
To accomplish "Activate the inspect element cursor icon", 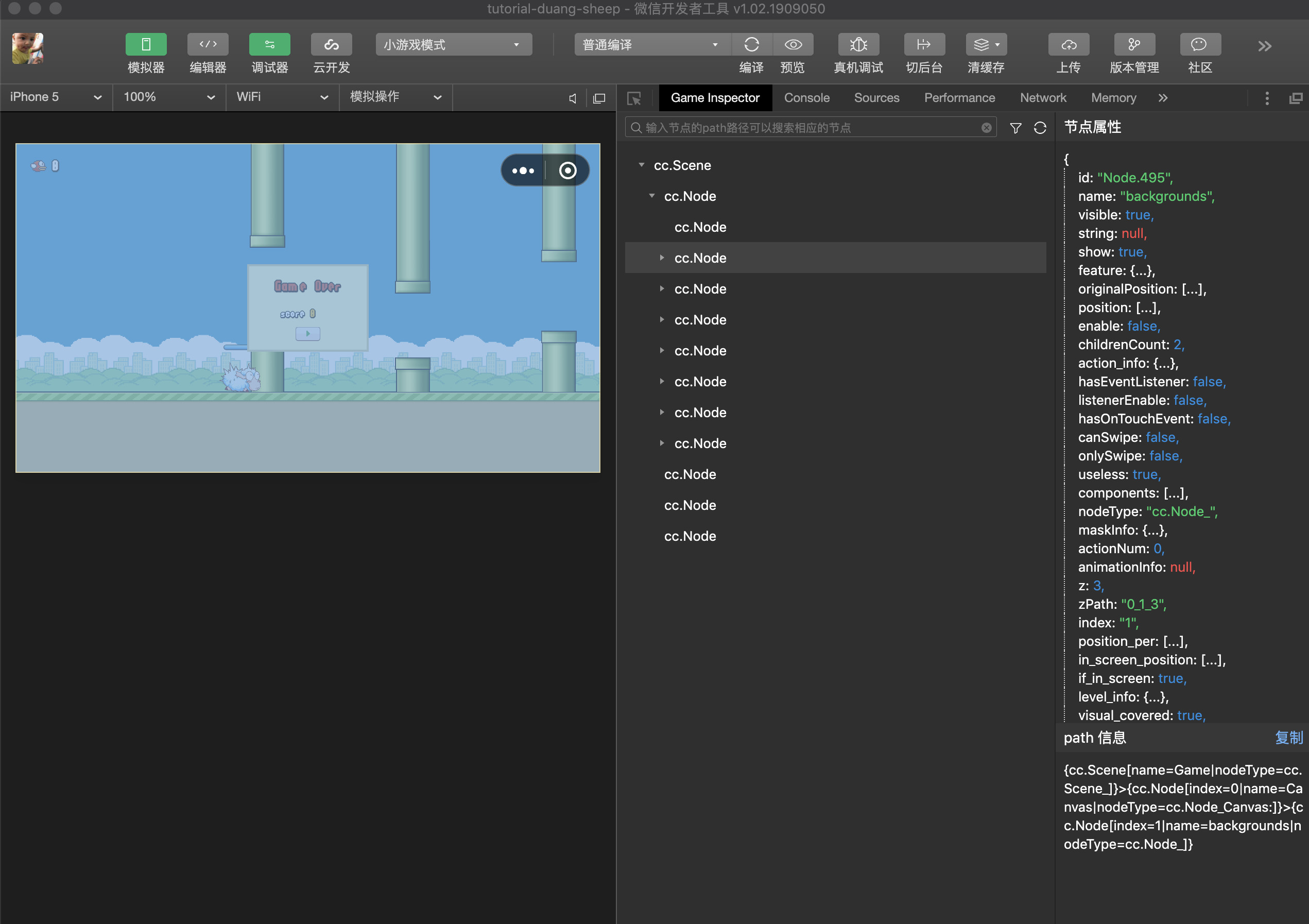I will click(634, 99).
